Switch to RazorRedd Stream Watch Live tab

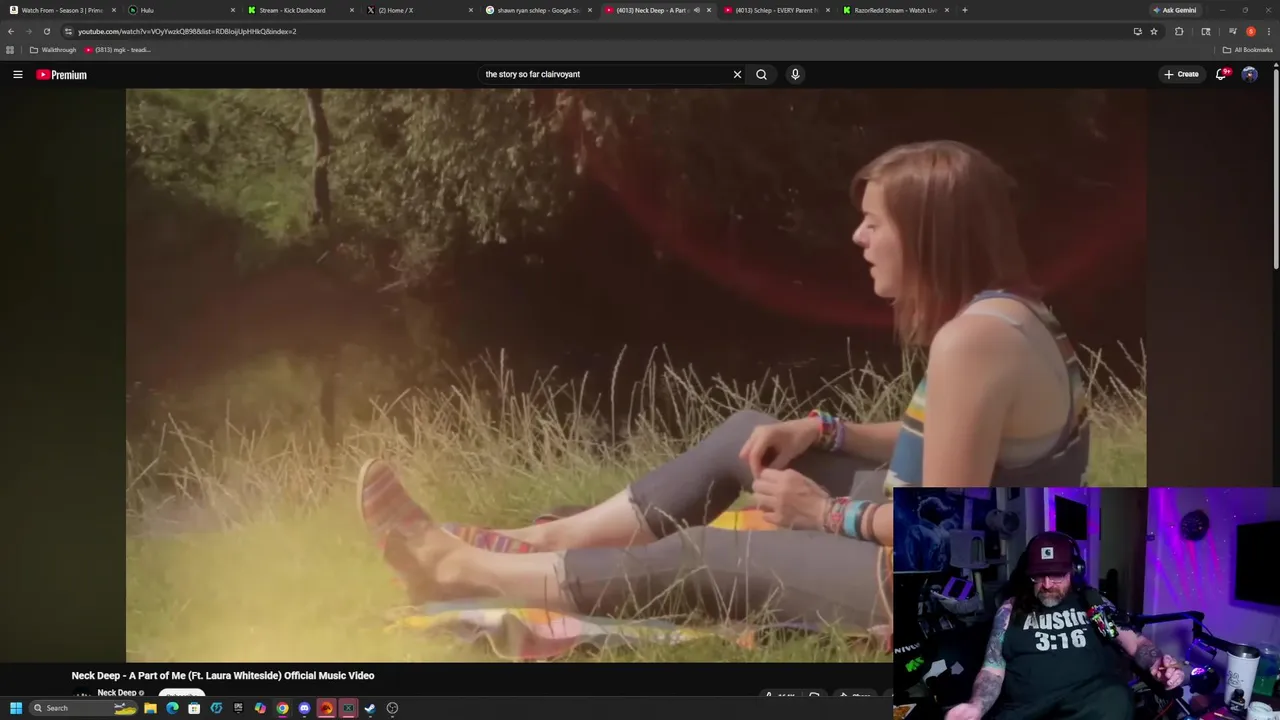894,10
